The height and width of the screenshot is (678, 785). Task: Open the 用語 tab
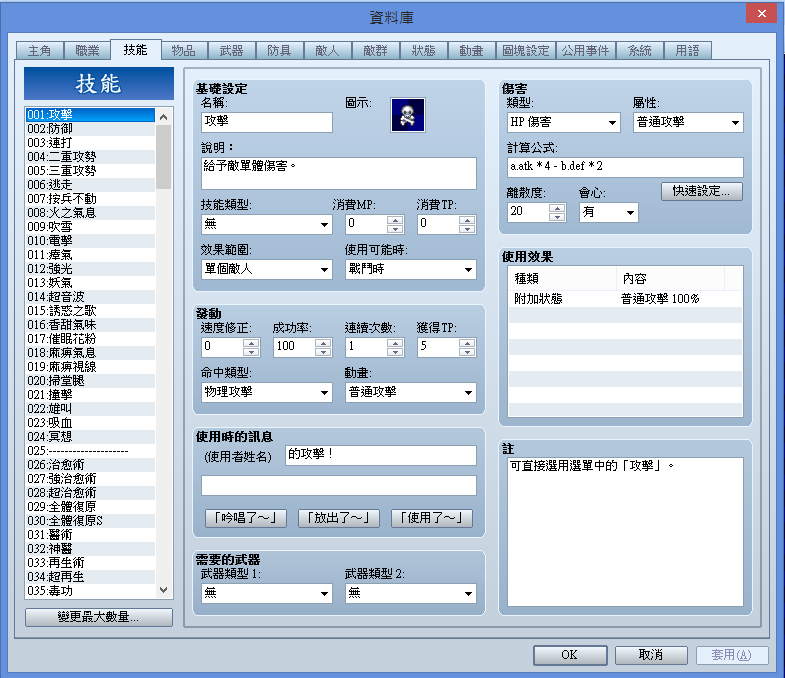[x=687, y=51]
